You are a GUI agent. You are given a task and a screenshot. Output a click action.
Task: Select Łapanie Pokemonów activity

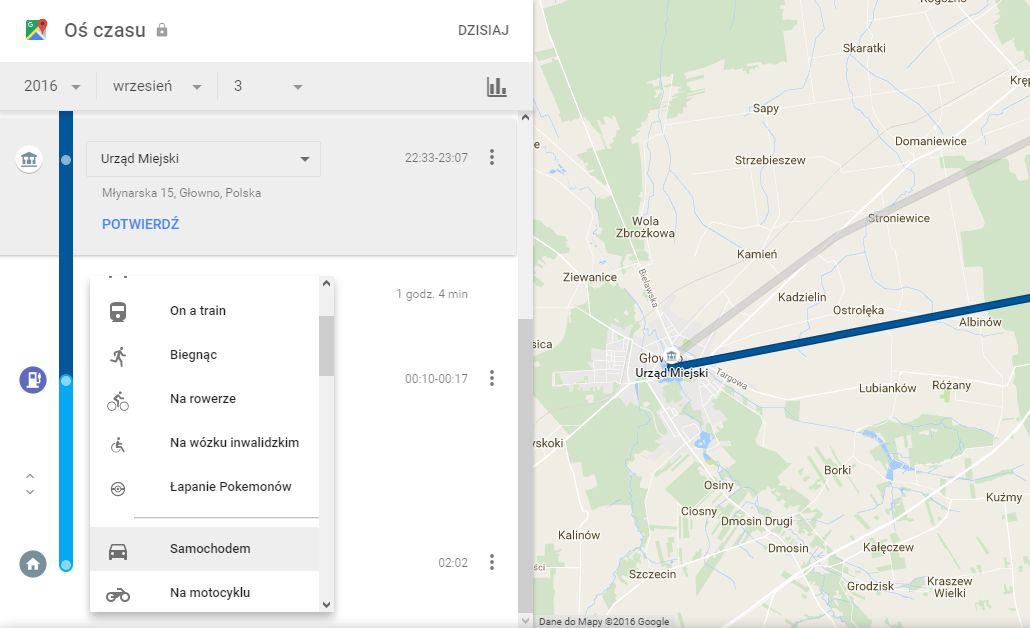point(204,487)
